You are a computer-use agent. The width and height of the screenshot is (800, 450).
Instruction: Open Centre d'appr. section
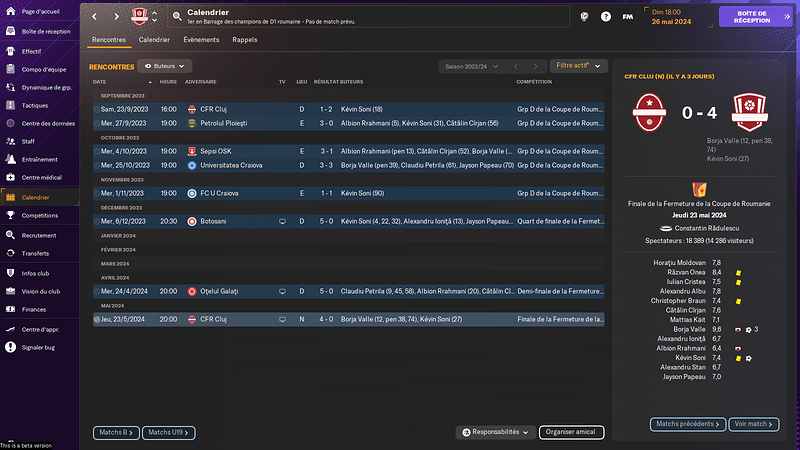[40, 330]
